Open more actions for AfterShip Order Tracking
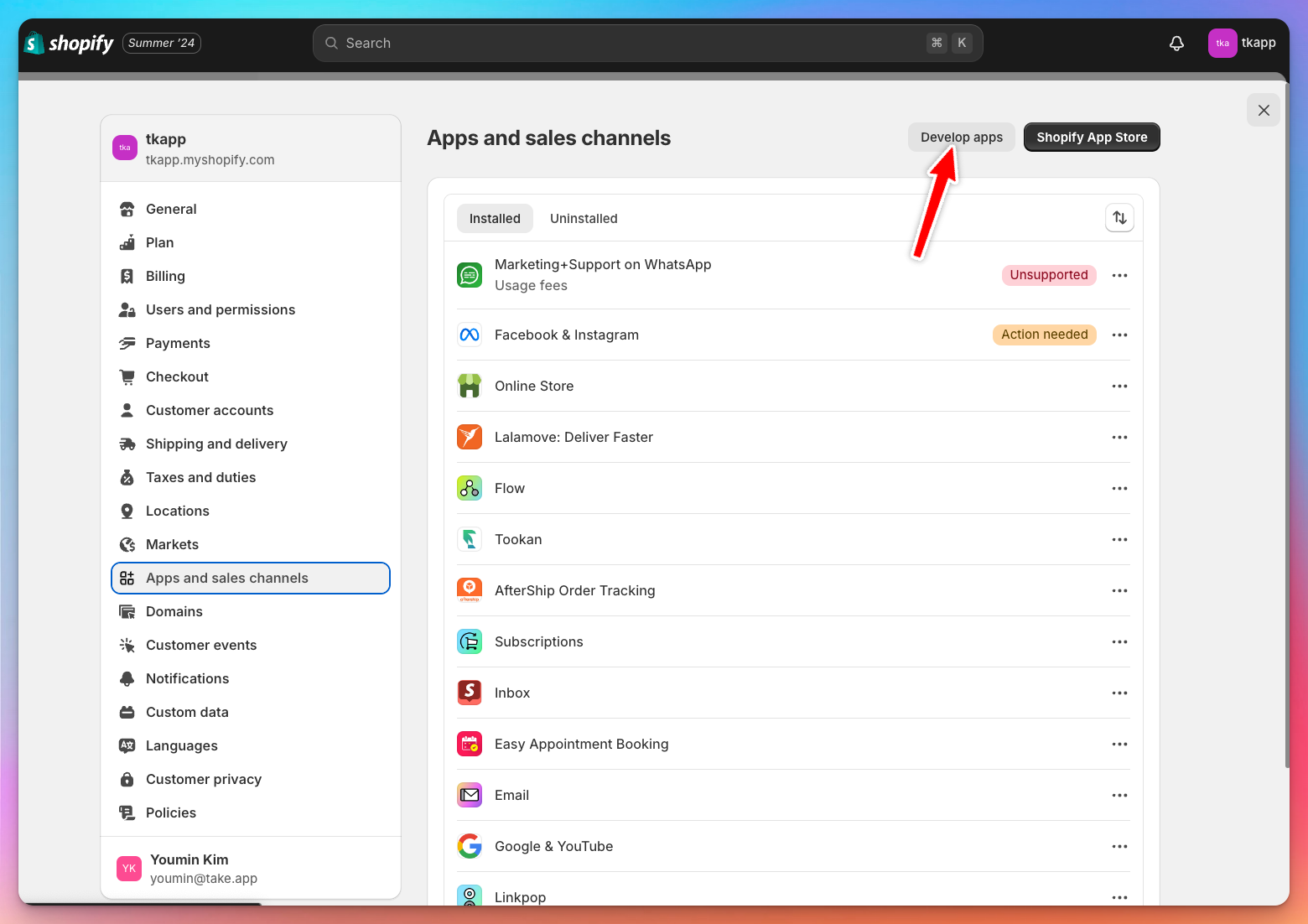The image size is (1308, 924). click(x=1119, y=590)
